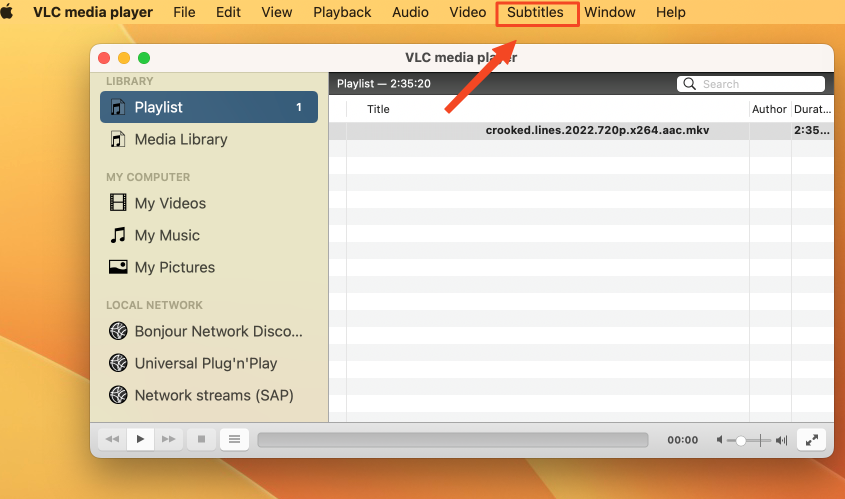Click the Network streams globe icon

pos(119,395)
